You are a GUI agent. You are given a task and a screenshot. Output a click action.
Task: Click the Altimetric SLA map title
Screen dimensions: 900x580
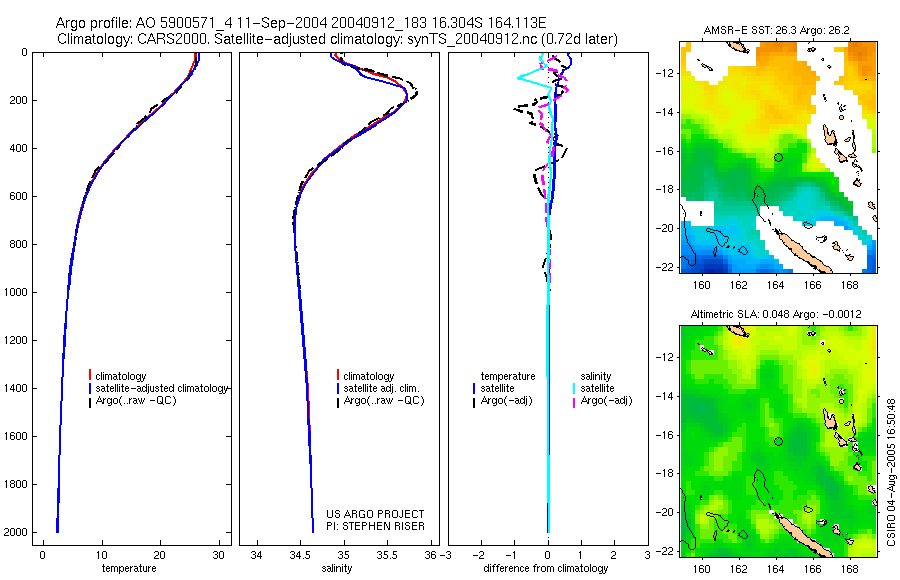point(775,314)
